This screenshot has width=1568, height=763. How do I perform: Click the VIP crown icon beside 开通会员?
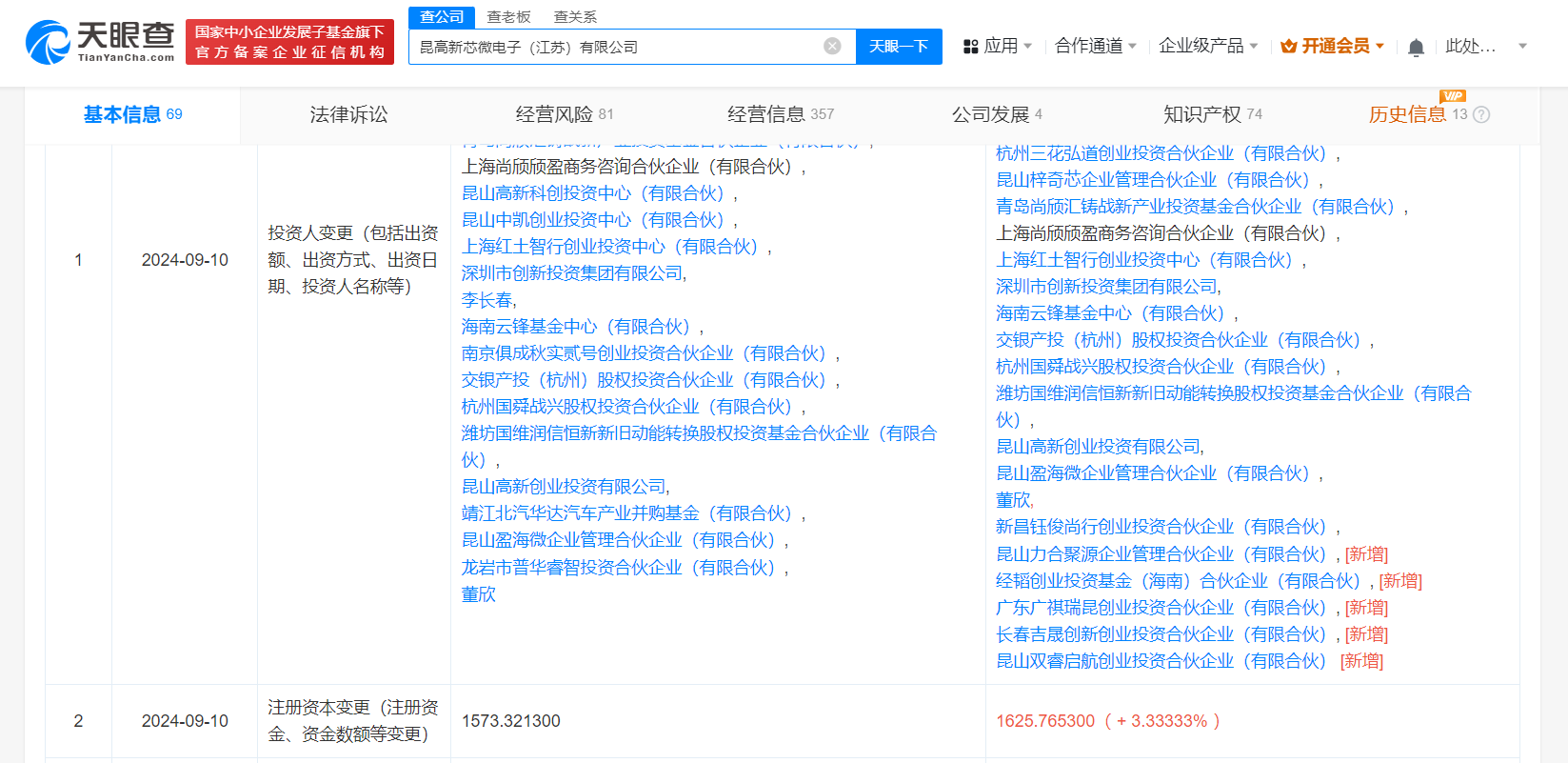[x=1289, y=46]
